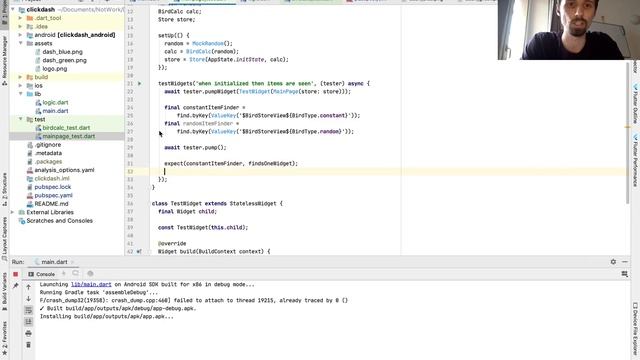Stop the running main.dart process

pos(16,274)
